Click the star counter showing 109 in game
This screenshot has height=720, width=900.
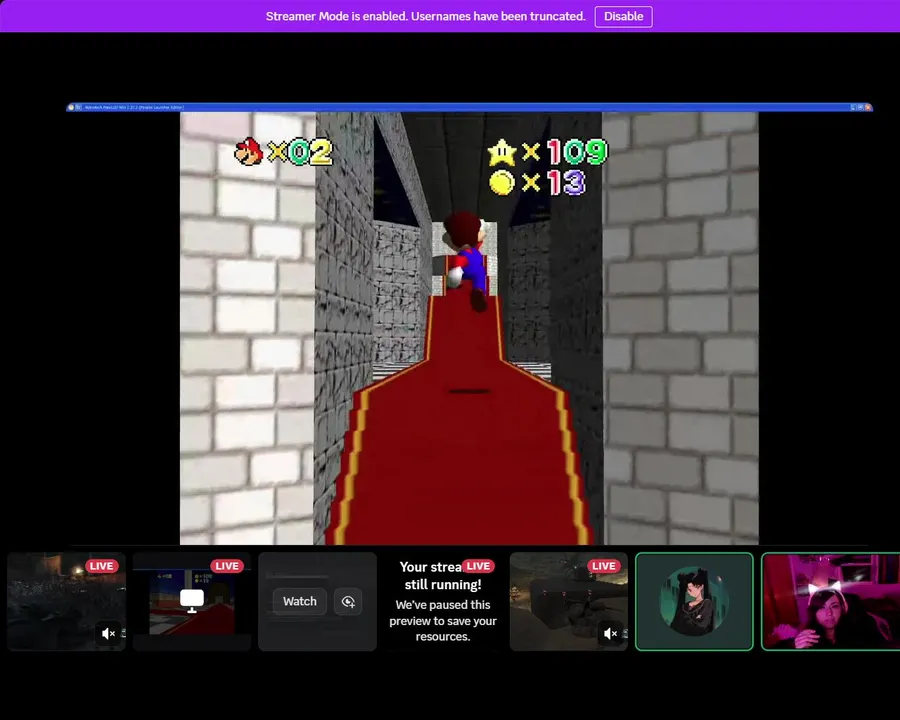546,152
